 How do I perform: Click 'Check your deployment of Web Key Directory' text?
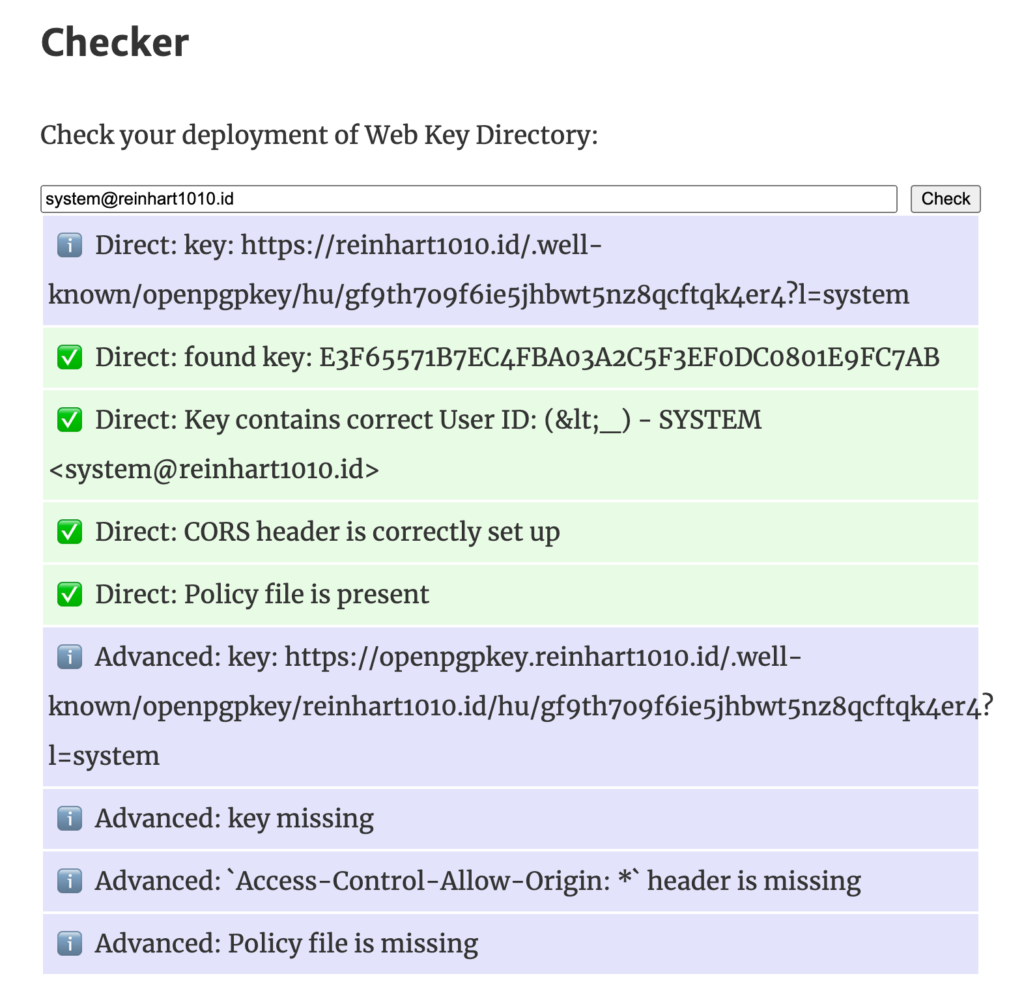(x=319, y=135)
